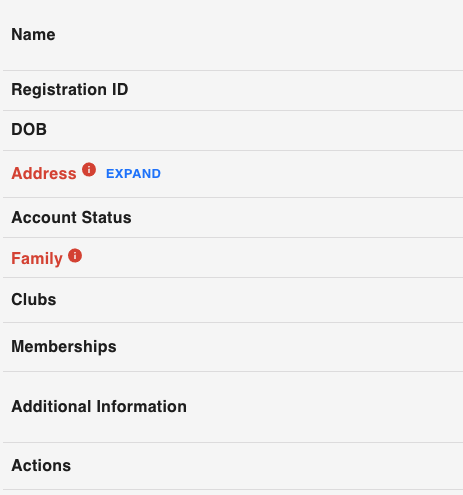Click the info icon beside Address
Image resolution: width=463 pixels, height=495 pixels.
(x=89, y=169)
